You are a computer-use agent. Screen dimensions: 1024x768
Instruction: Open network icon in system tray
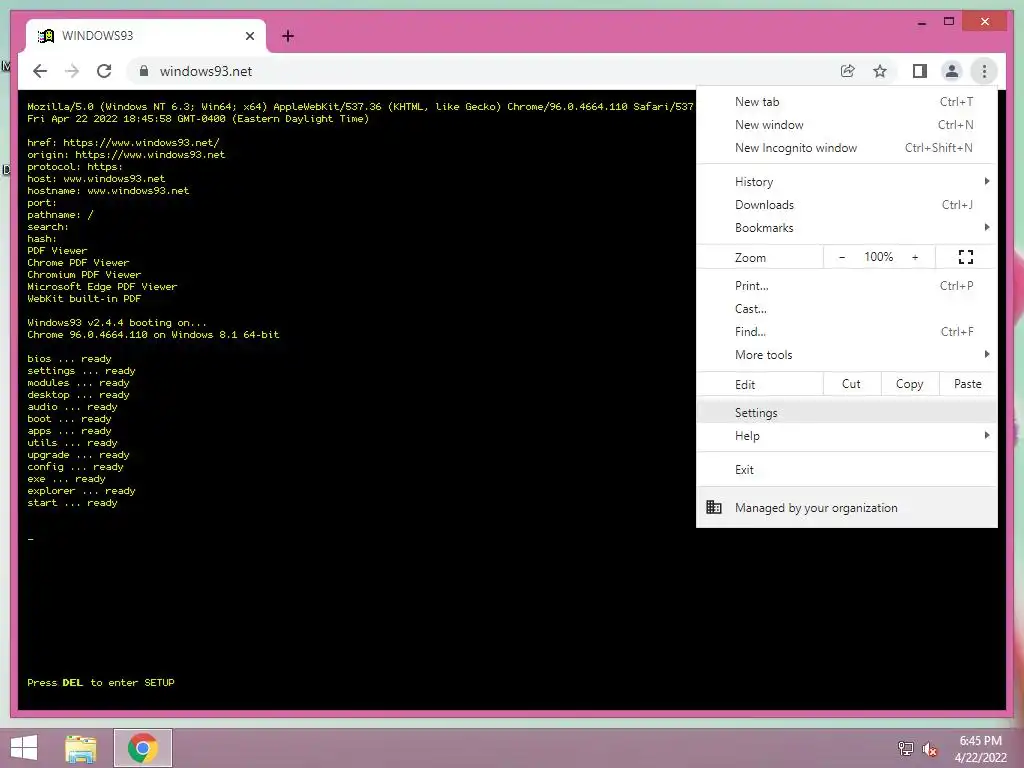(905, 748)
